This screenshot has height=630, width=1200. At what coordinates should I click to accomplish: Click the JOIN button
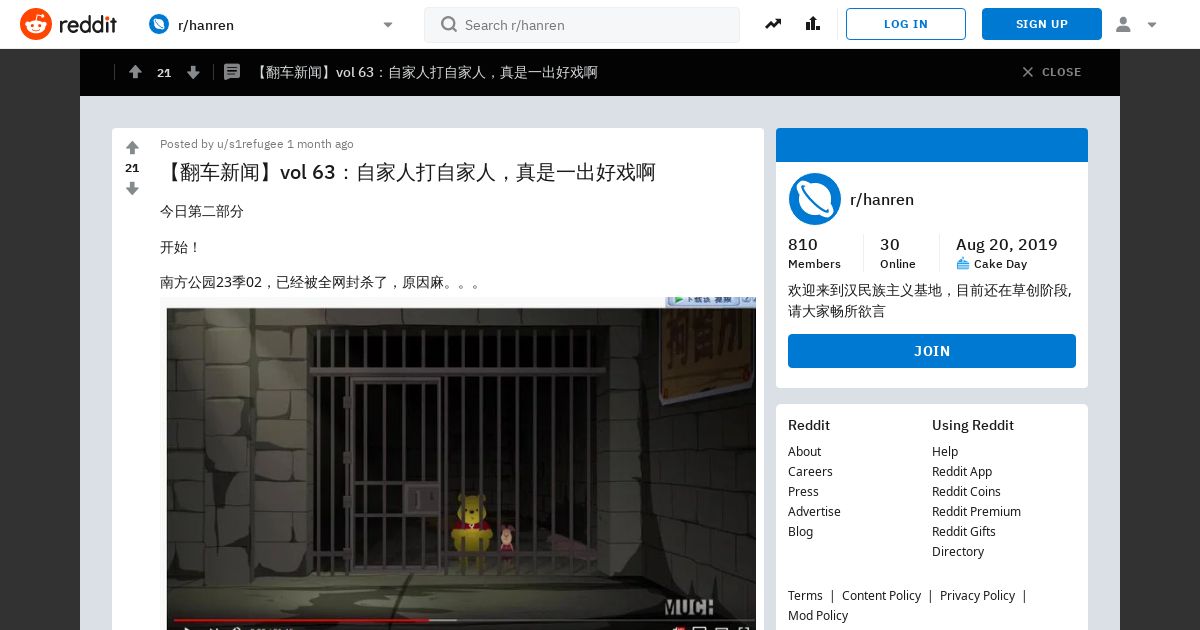pos(932,351)
